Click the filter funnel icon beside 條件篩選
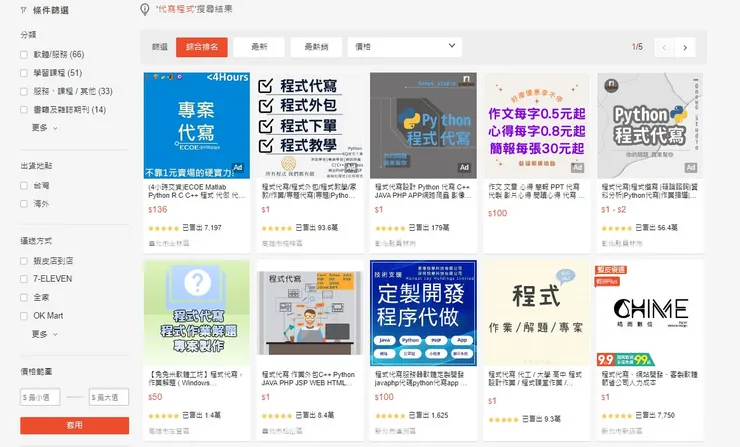The width and height of the screenshot is (740, 447). click(x=23, y=9)
